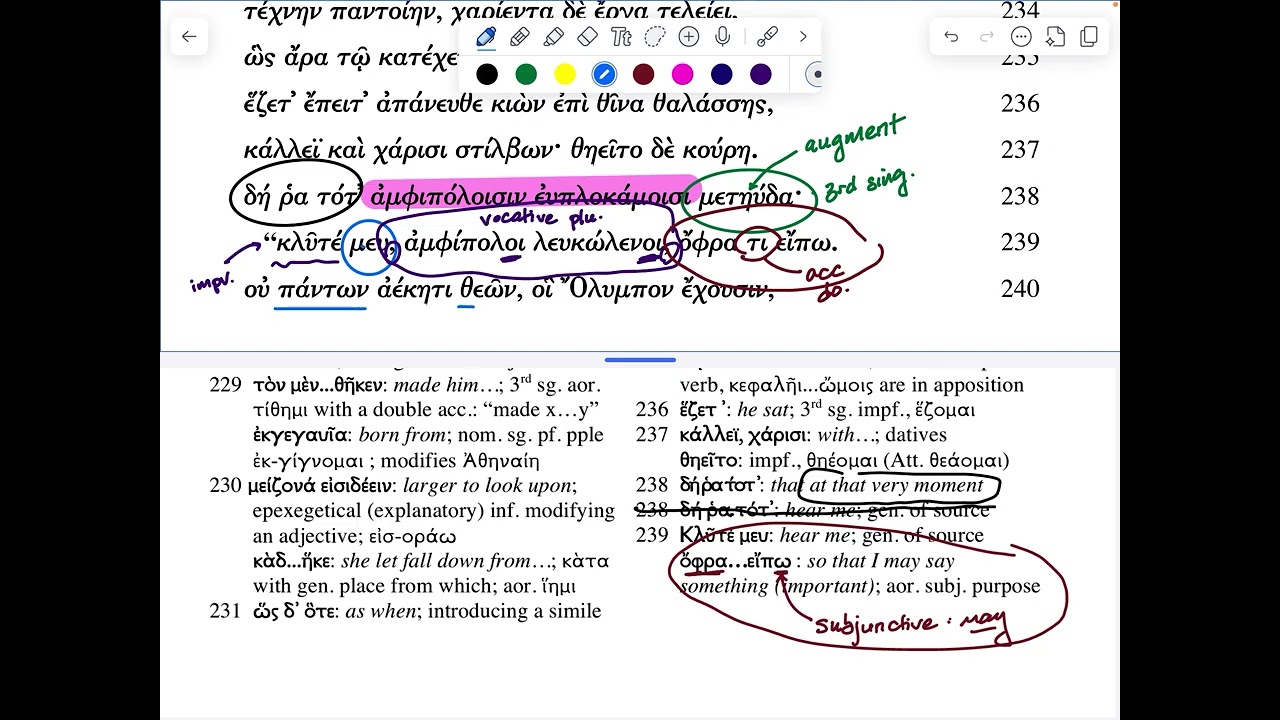Select the eraser tool

[x=588, y=37]
